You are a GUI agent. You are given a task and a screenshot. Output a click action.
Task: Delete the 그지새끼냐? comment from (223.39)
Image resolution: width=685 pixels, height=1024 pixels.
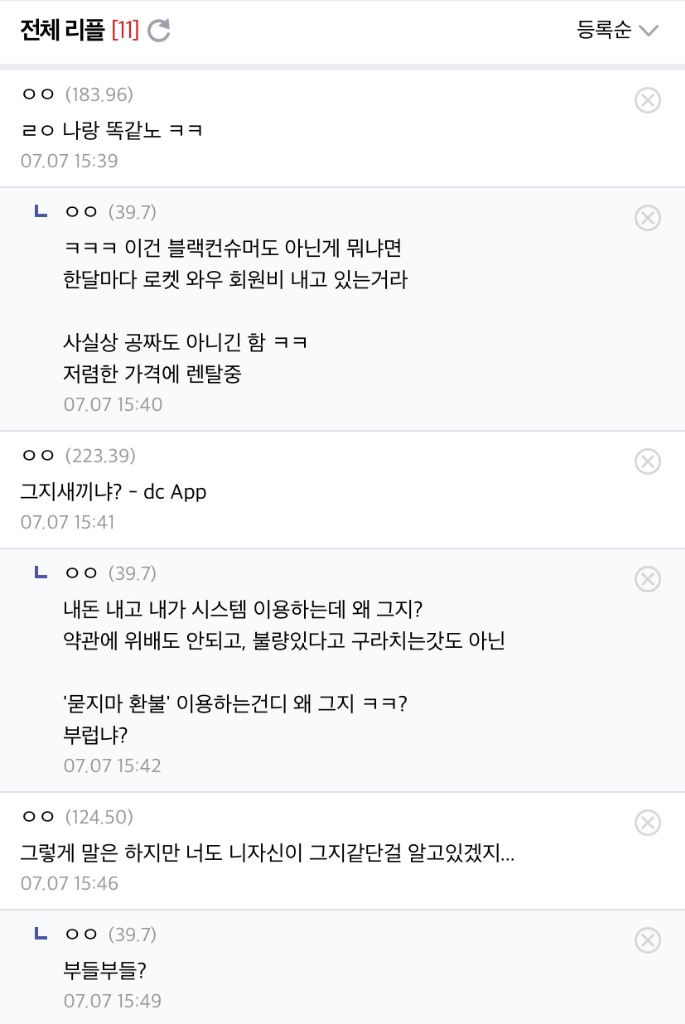[647, 462]
